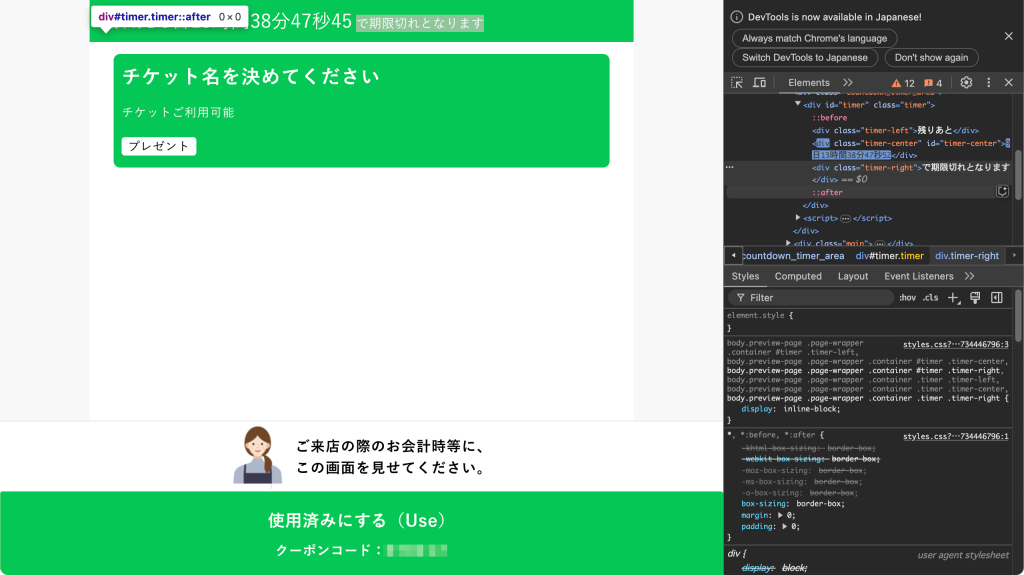Show more DevTools panels via the chevron beside Elements
1024x575 pixels.
point(848,82)
